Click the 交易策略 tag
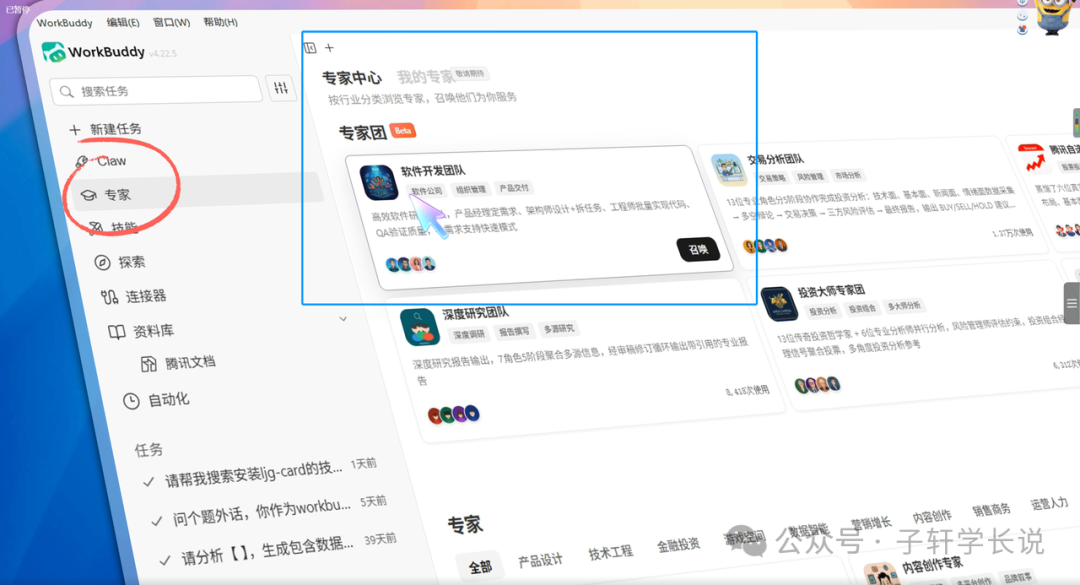This screenshot has width=1080, height=585. 772,178
